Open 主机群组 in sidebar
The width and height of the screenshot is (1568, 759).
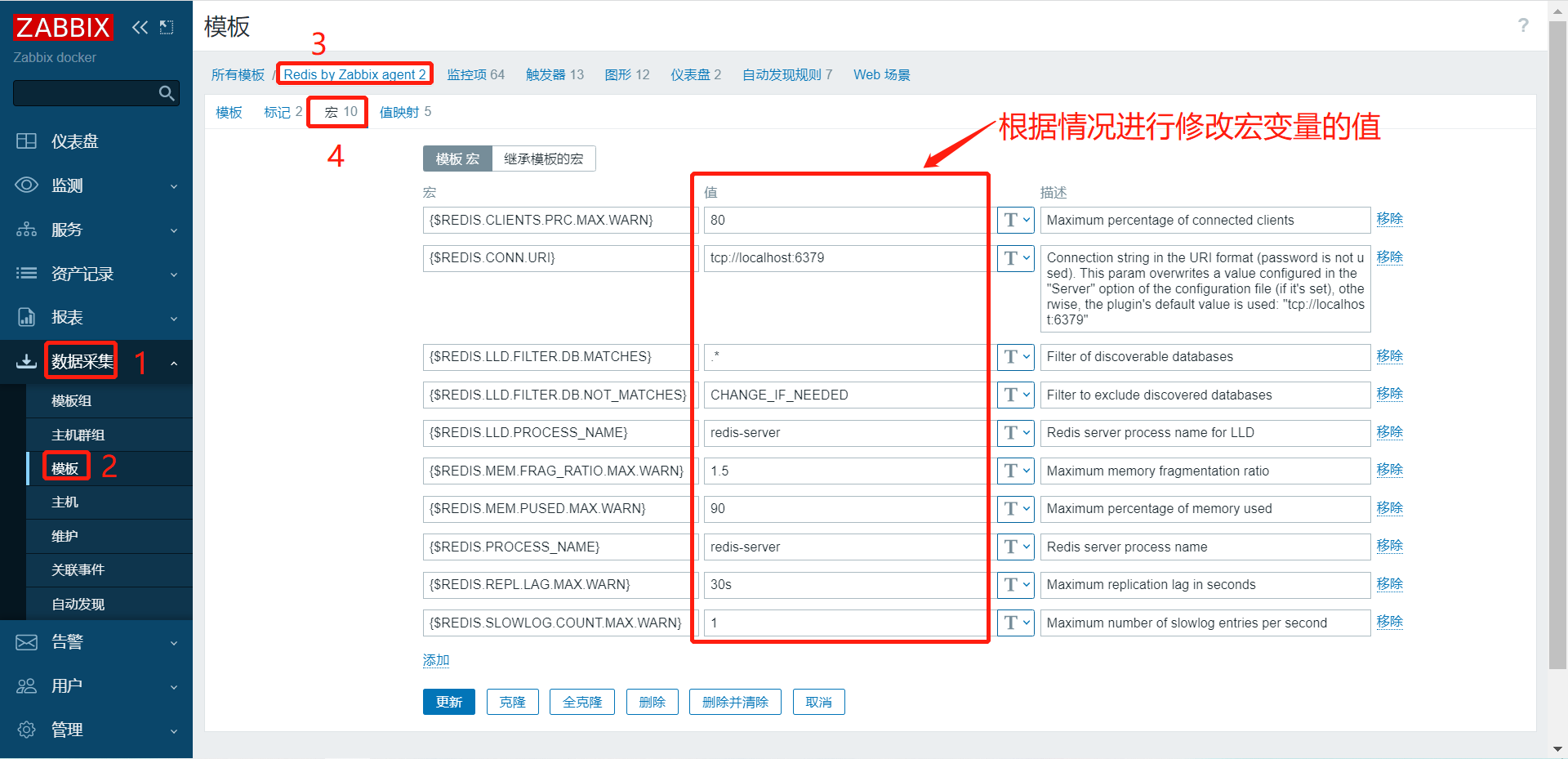109,435
